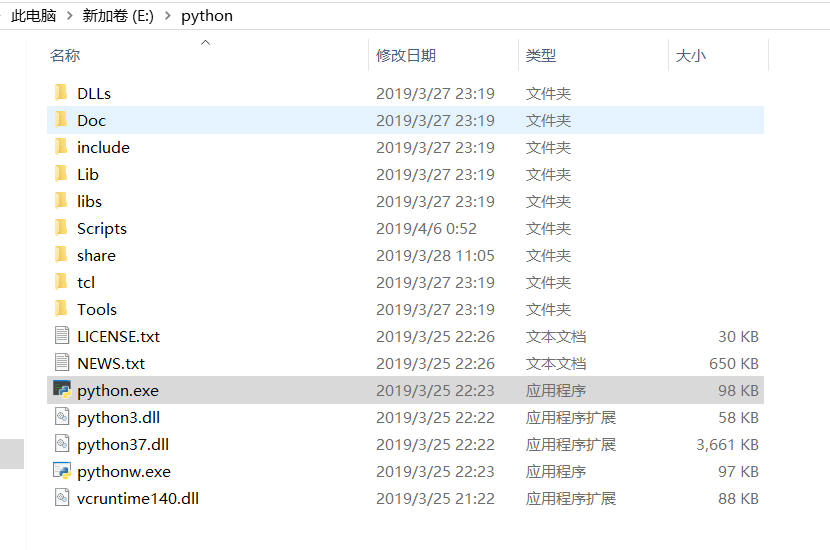Expand the breadcrumb arrow after 此电脑
Viewport: 830px width, 550px height.
(x=68, y=17)
